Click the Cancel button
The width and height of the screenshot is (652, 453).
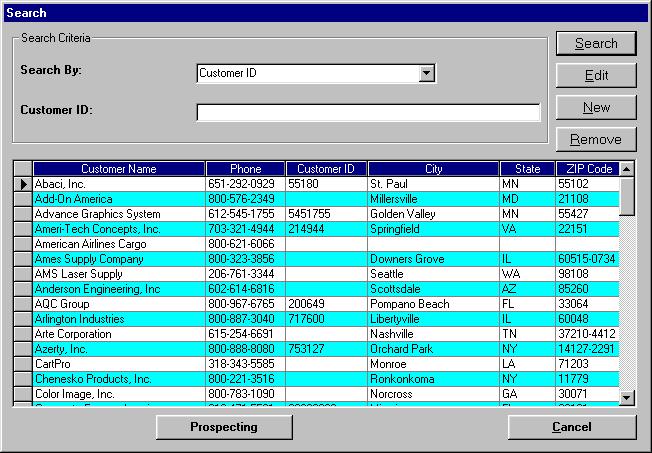(x=572, y=427)
